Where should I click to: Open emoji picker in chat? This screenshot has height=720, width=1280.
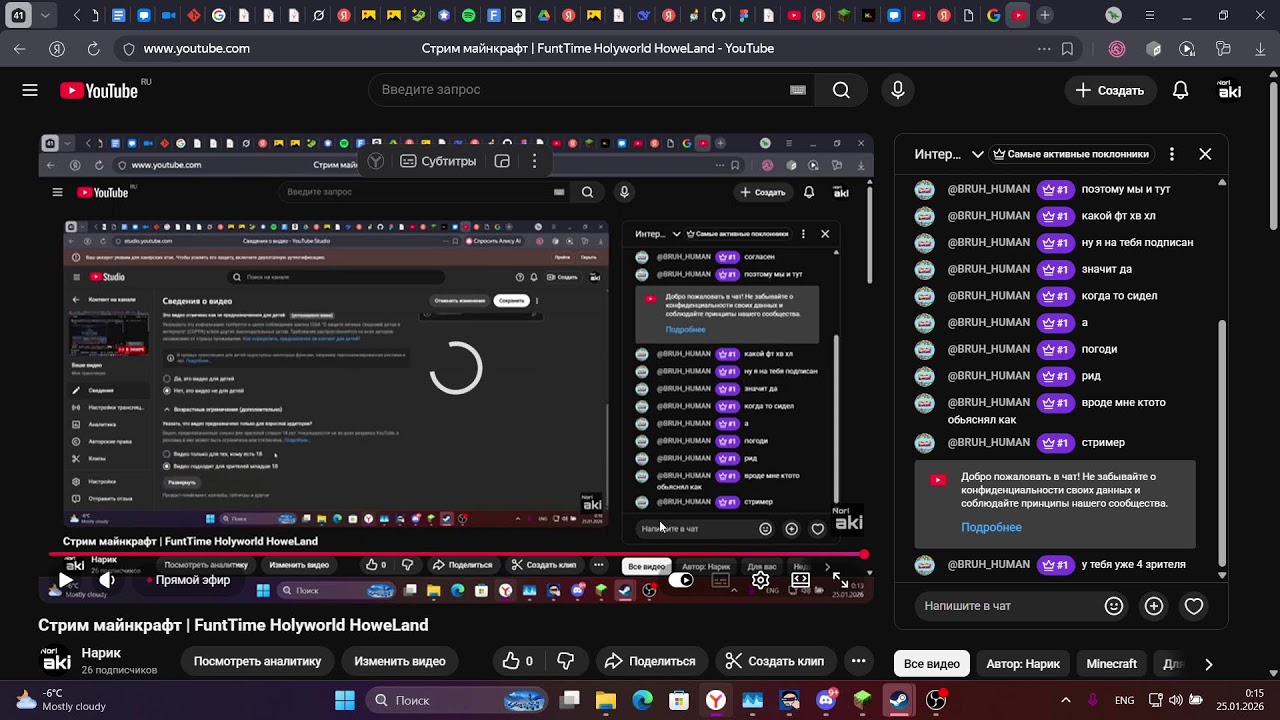[1114, 606]
